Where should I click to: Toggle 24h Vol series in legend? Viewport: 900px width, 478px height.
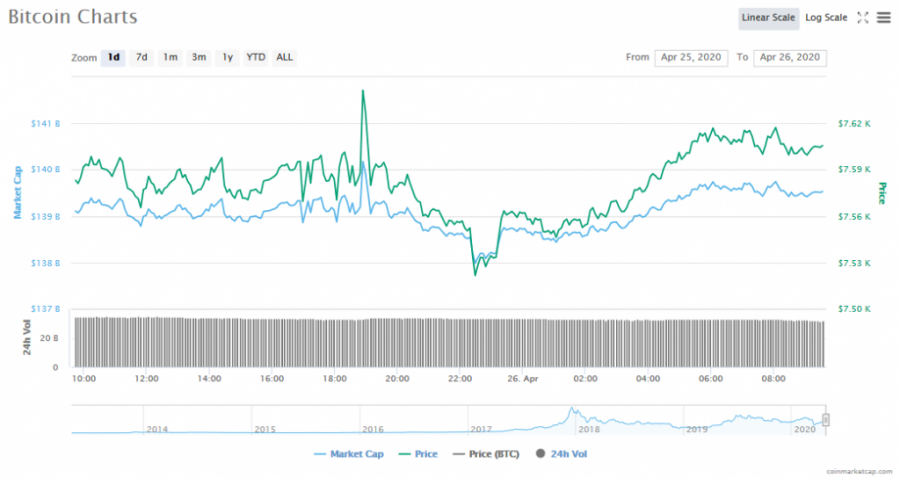point(561,454)
